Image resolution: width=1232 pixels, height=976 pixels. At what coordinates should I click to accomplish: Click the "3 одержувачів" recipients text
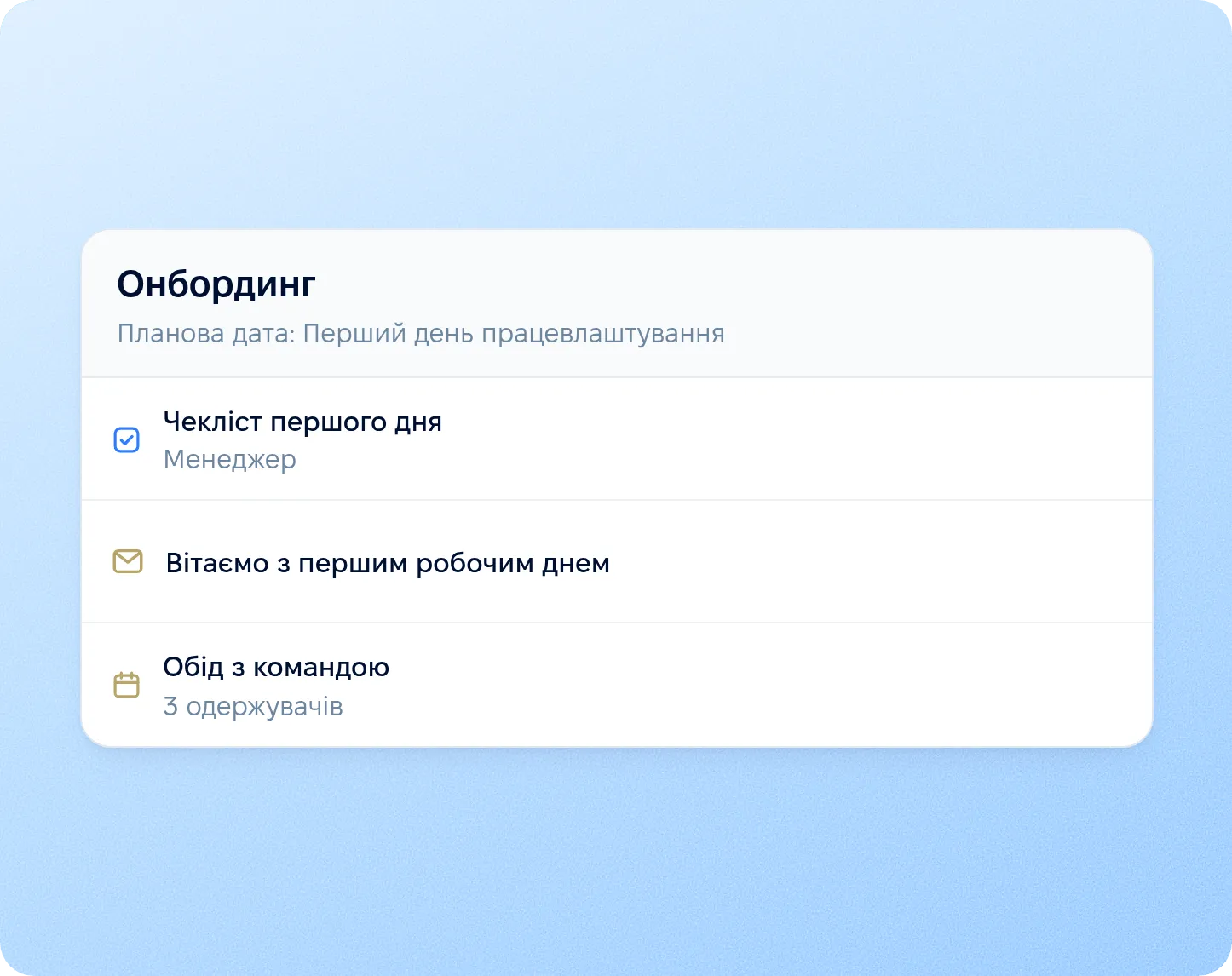click(x=253, y=706)
